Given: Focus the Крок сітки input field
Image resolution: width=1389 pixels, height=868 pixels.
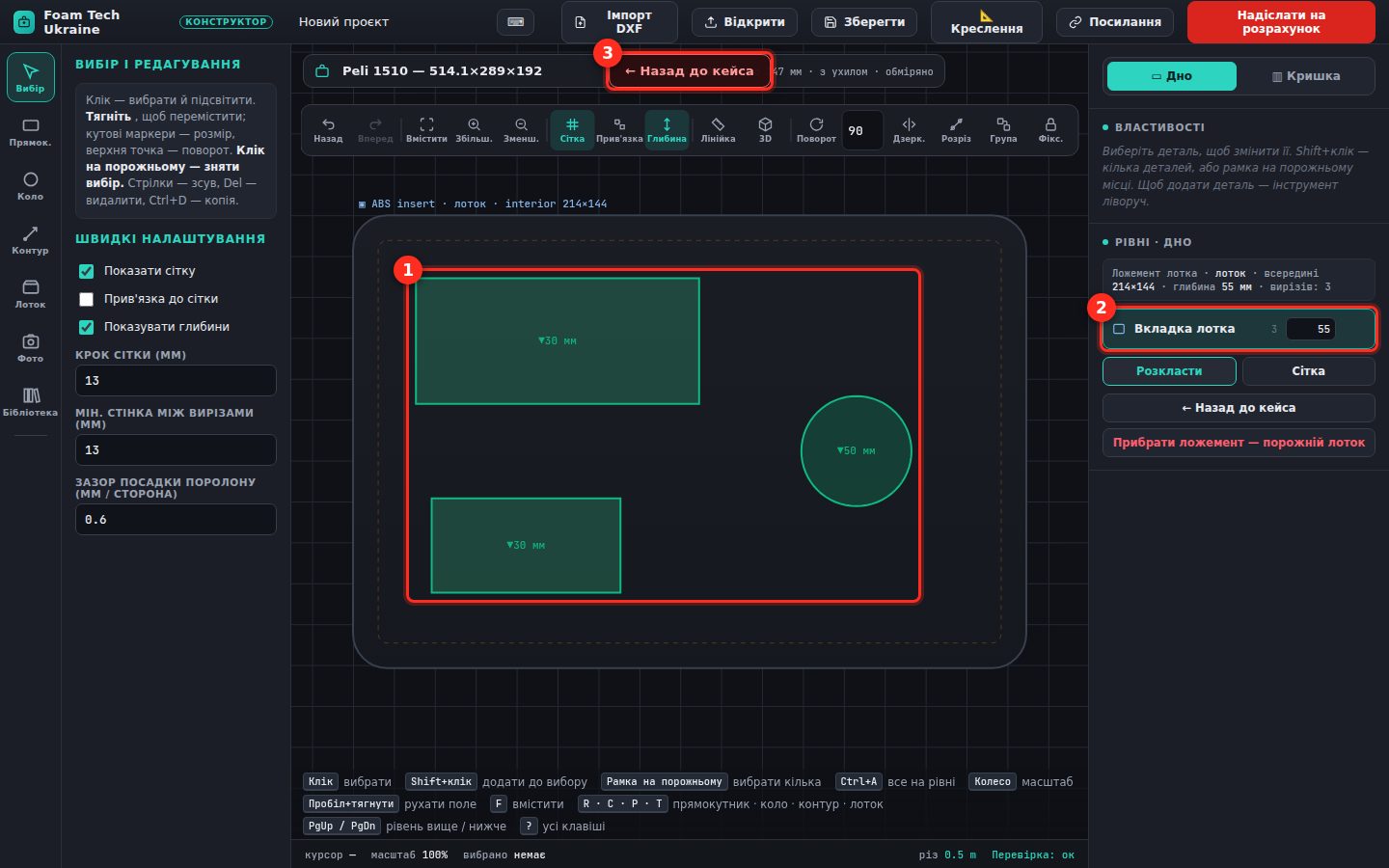Looking at the screenshot, I should [x=176, y=381].
